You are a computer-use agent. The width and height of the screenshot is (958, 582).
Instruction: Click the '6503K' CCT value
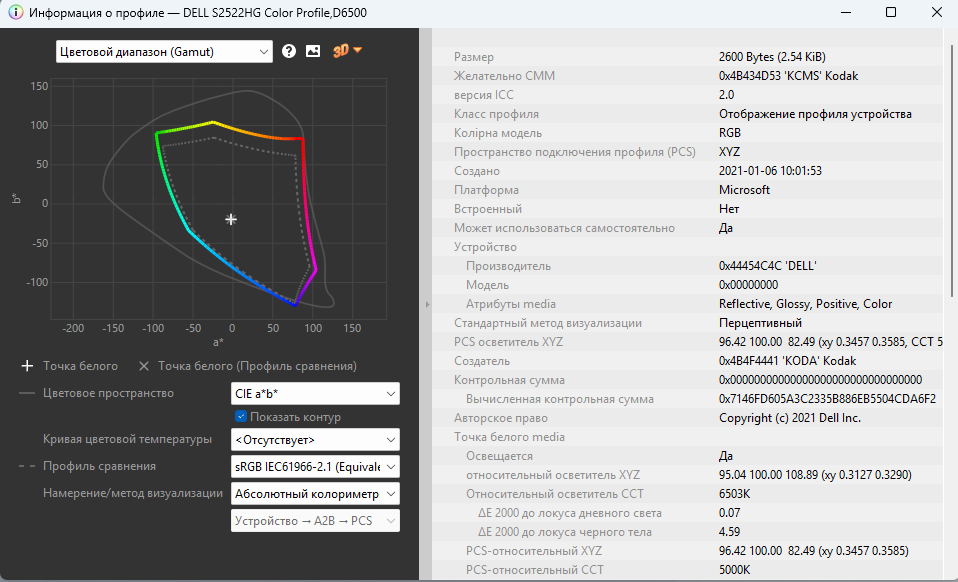[734, 493]
